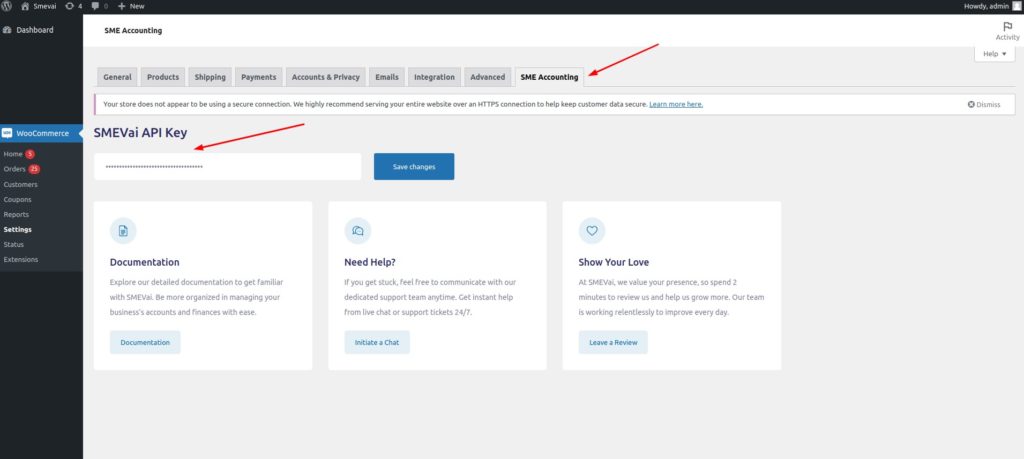Open the Orders submenu item
The height and width of the screenshot is (459, 1024).
(x=14, y=169)
